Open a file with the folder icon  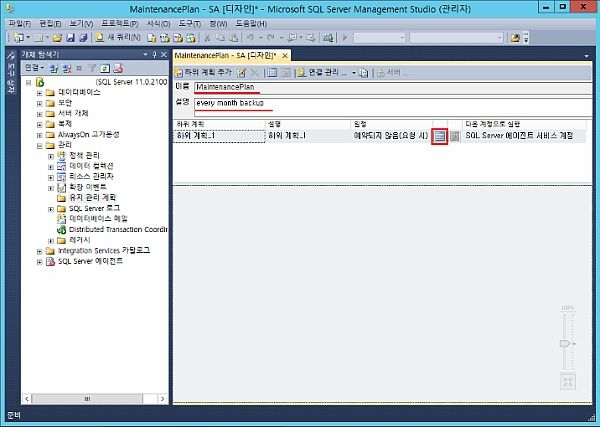pos(57,37)
